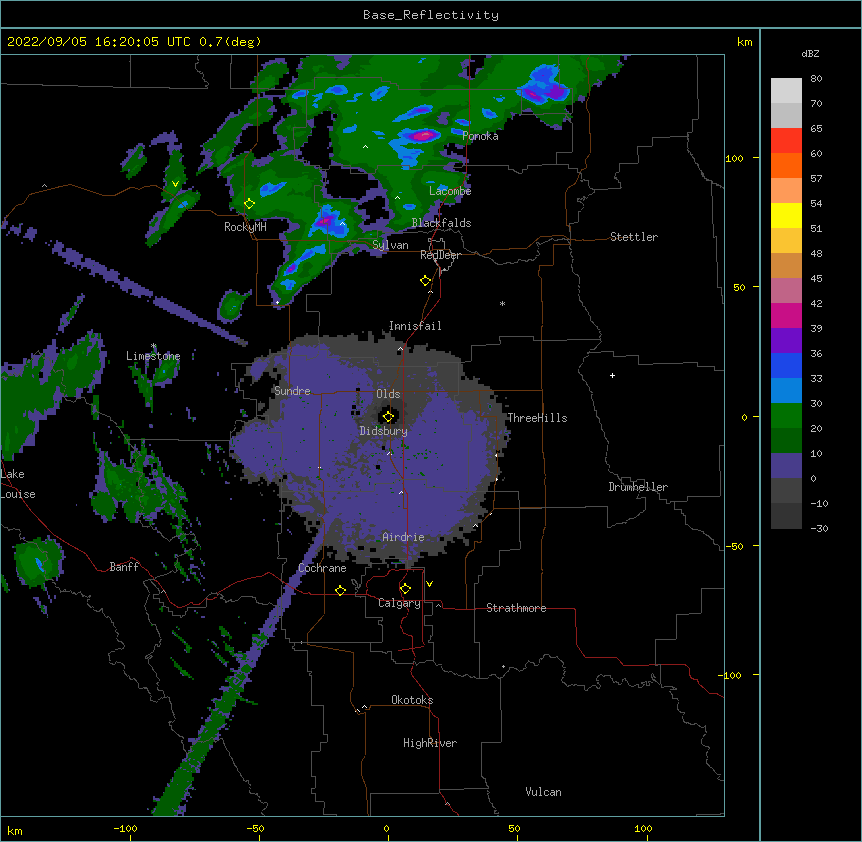Click the Blackfalds label

click(x=441, y=223)
